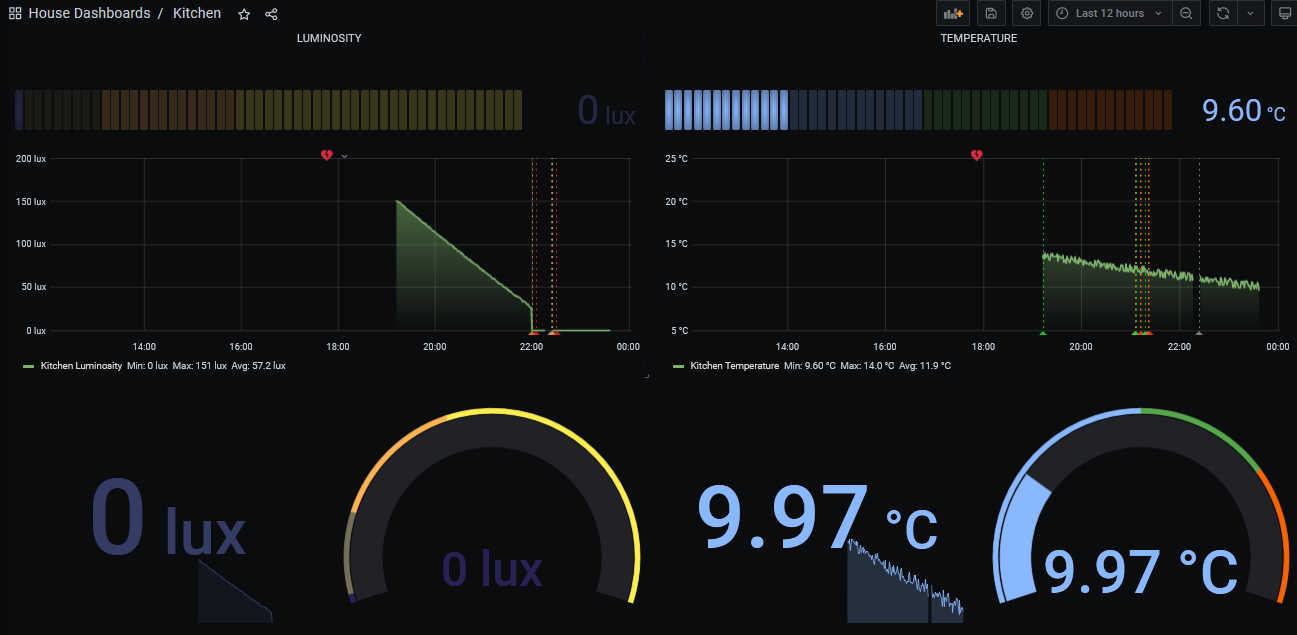Expand the refresh interval dropdown
This screenshot has width=1297, height=635.
1250,14
